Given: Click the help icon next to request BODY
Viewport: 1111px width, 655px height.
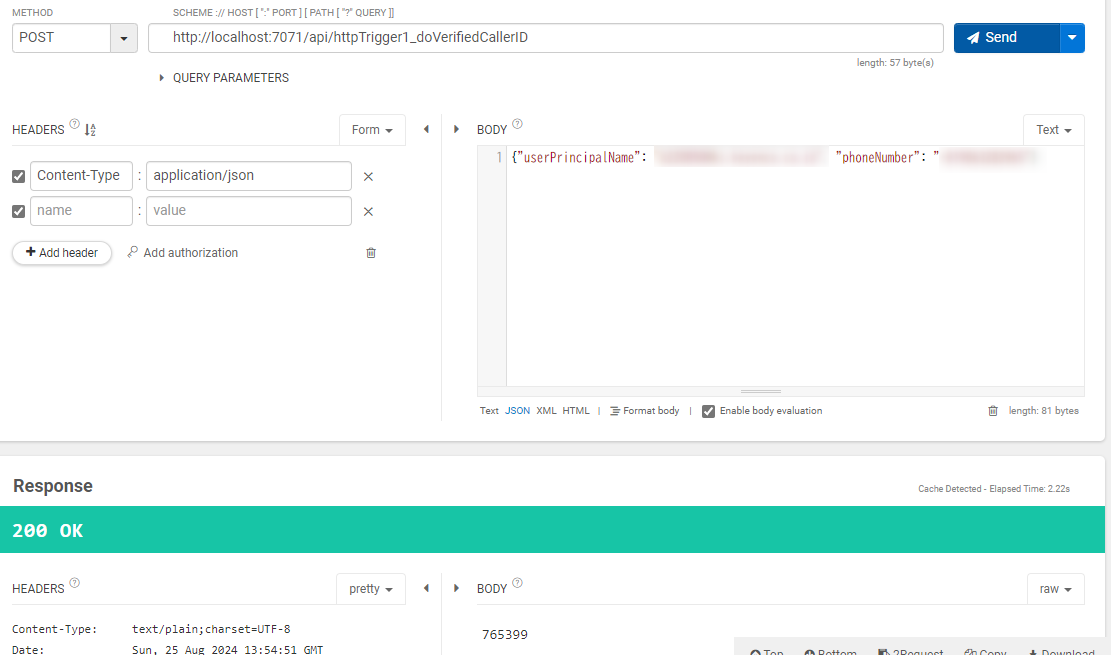Looking at the screenshot, I should (517, 126).
